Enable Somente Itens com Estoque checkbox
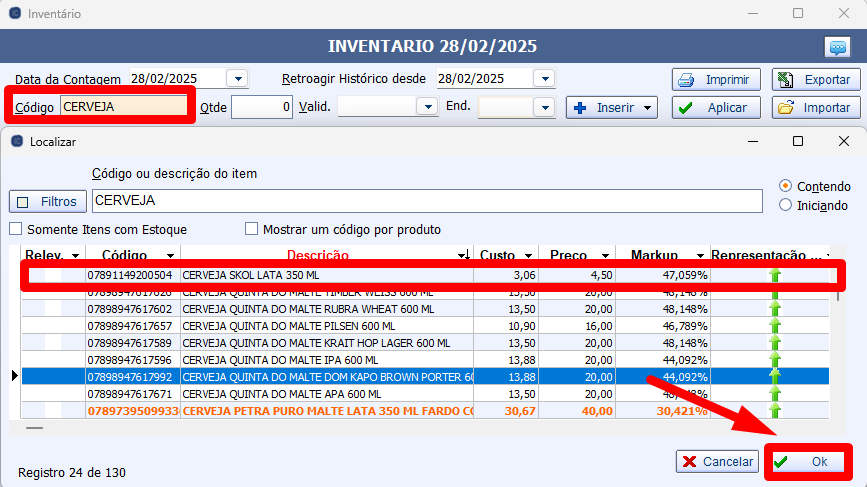 pyautogui.click(x=16, y=229)
